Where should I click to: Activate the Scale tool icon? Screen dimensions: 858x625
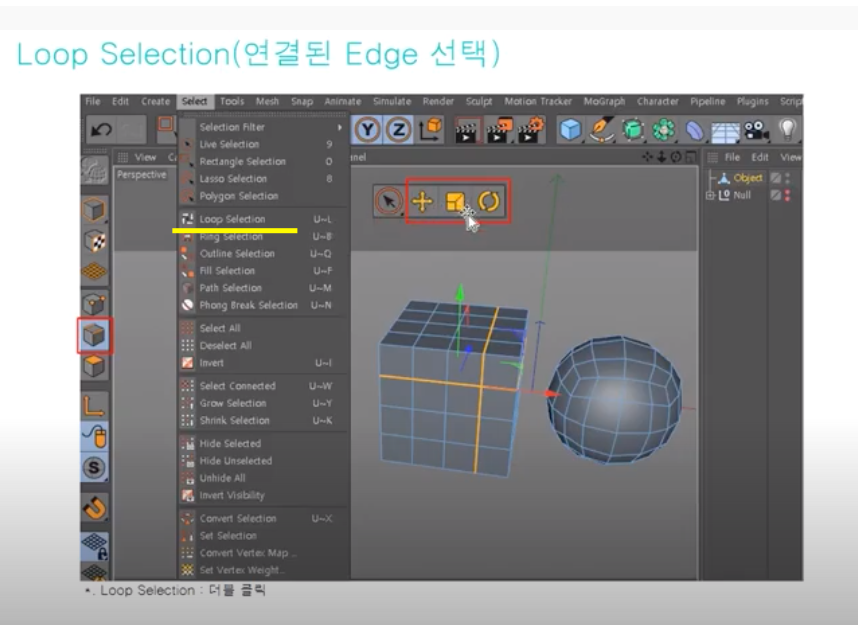[x=455, y=199]
